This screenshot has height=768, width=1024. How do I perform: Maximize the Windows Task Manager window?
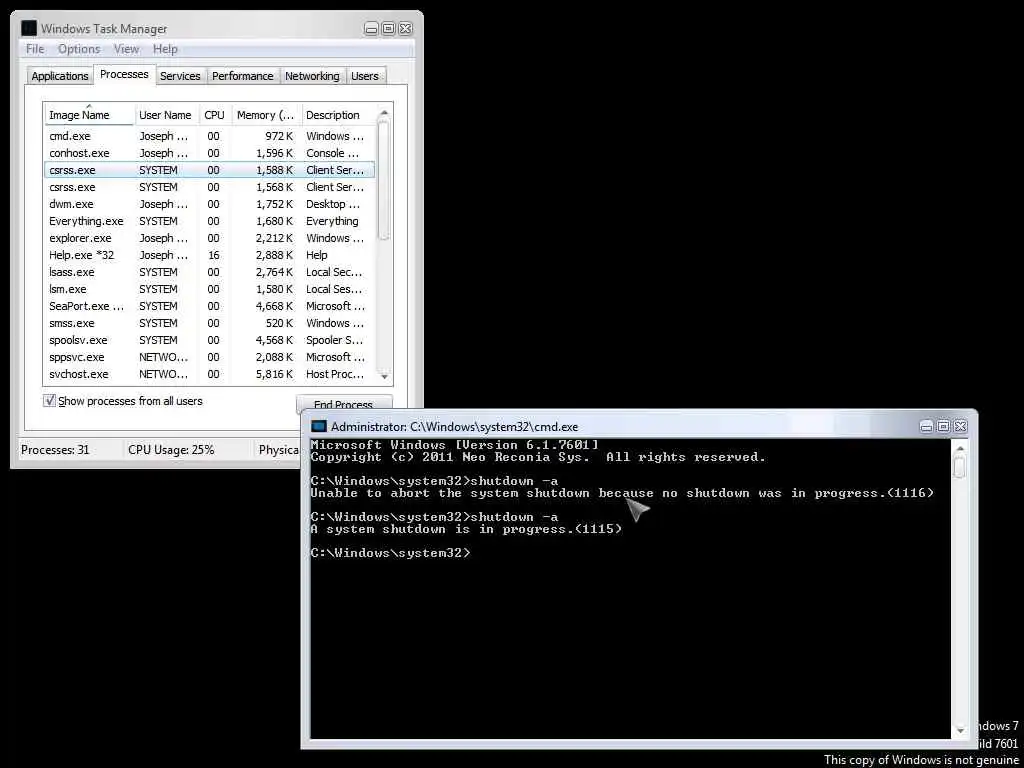[388, 29]
